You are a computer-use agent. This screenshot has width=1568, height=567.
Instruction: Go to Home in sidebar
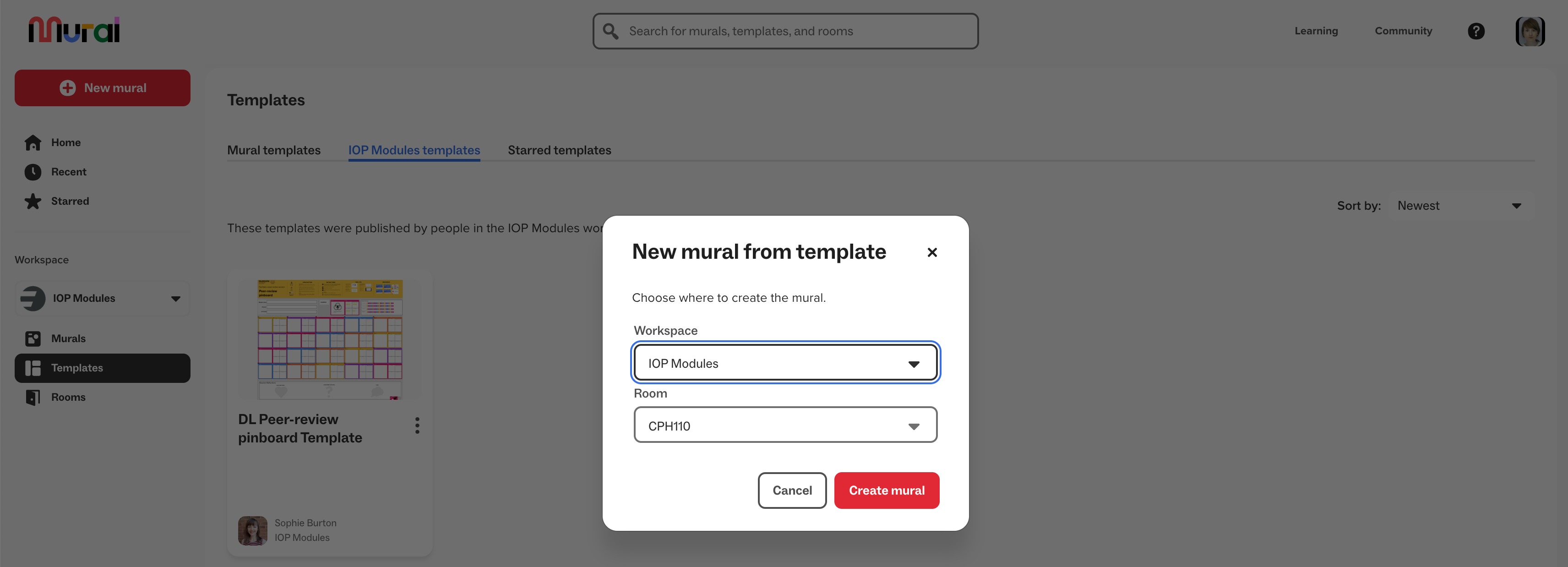[x=66, y=142]
